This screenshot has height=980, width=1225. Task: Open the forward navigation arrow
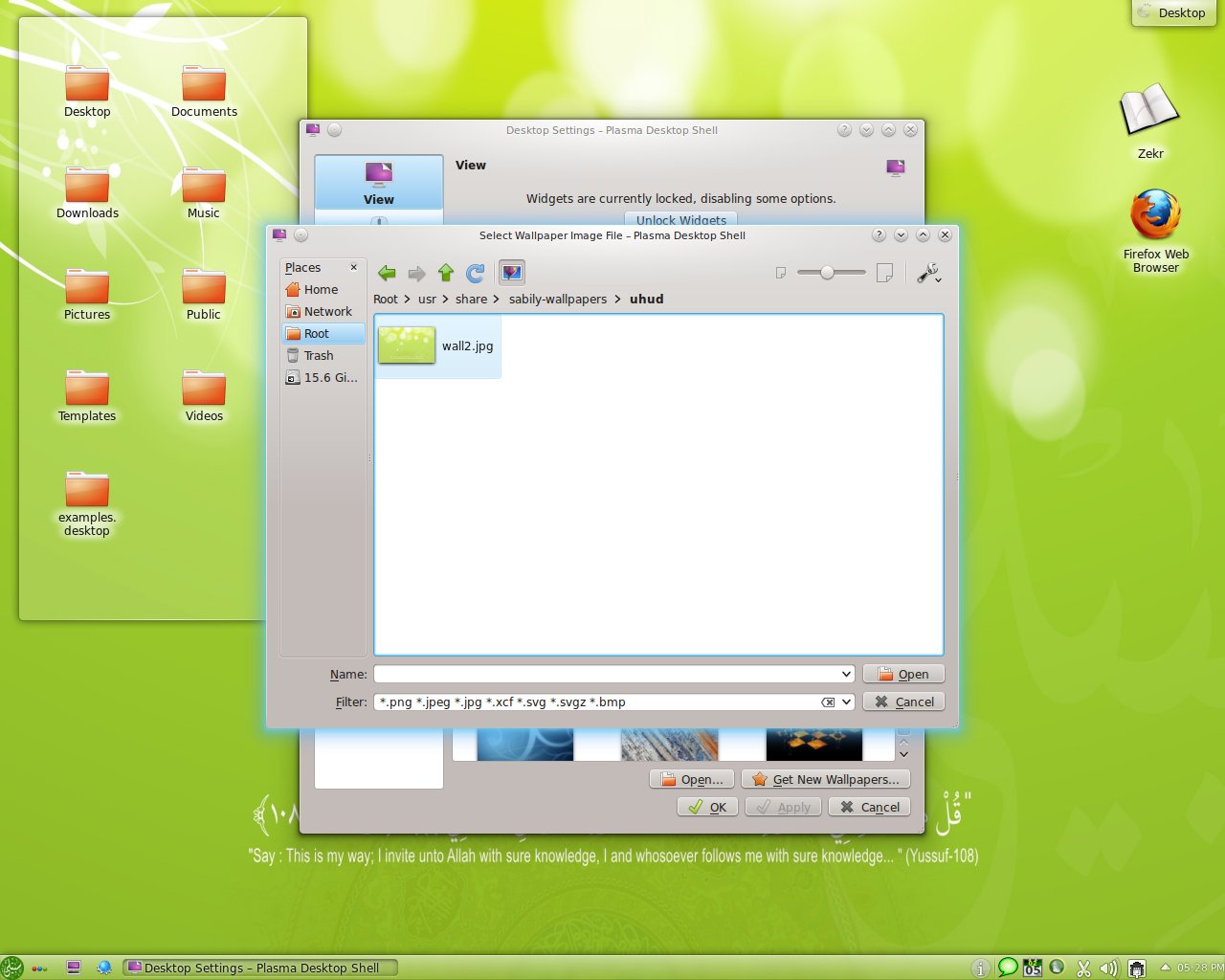pyautogui.click(x=416, y=273)
